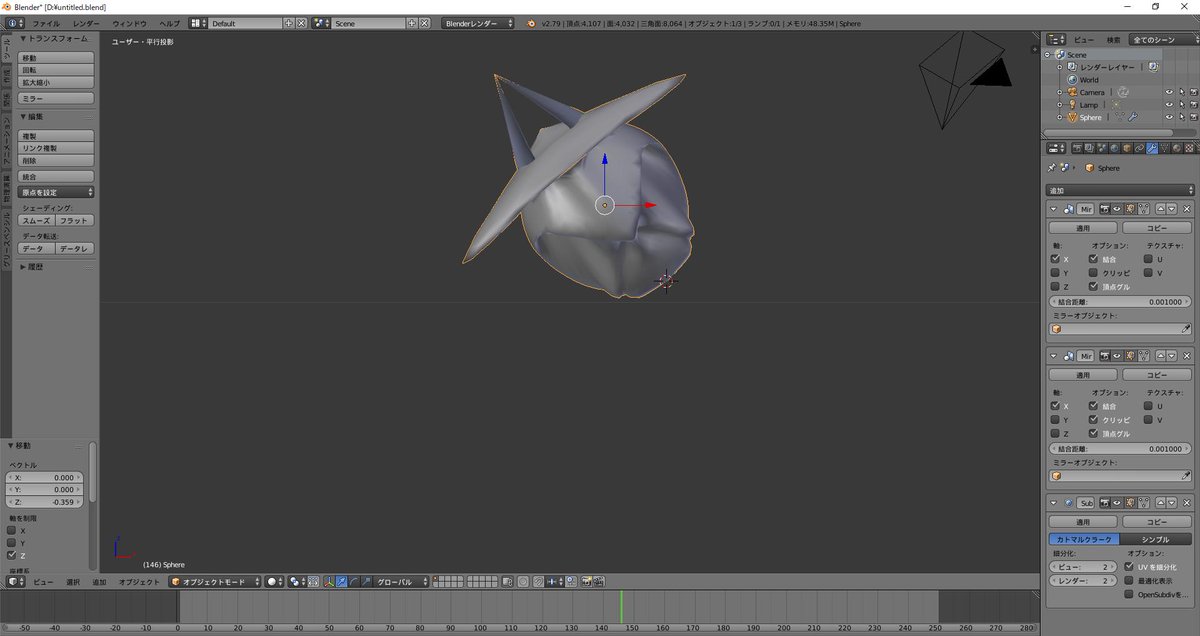Click the Sphere modifier wrench icon in outliner
Screen dimensions: 1200x636
pos(1133,117)
